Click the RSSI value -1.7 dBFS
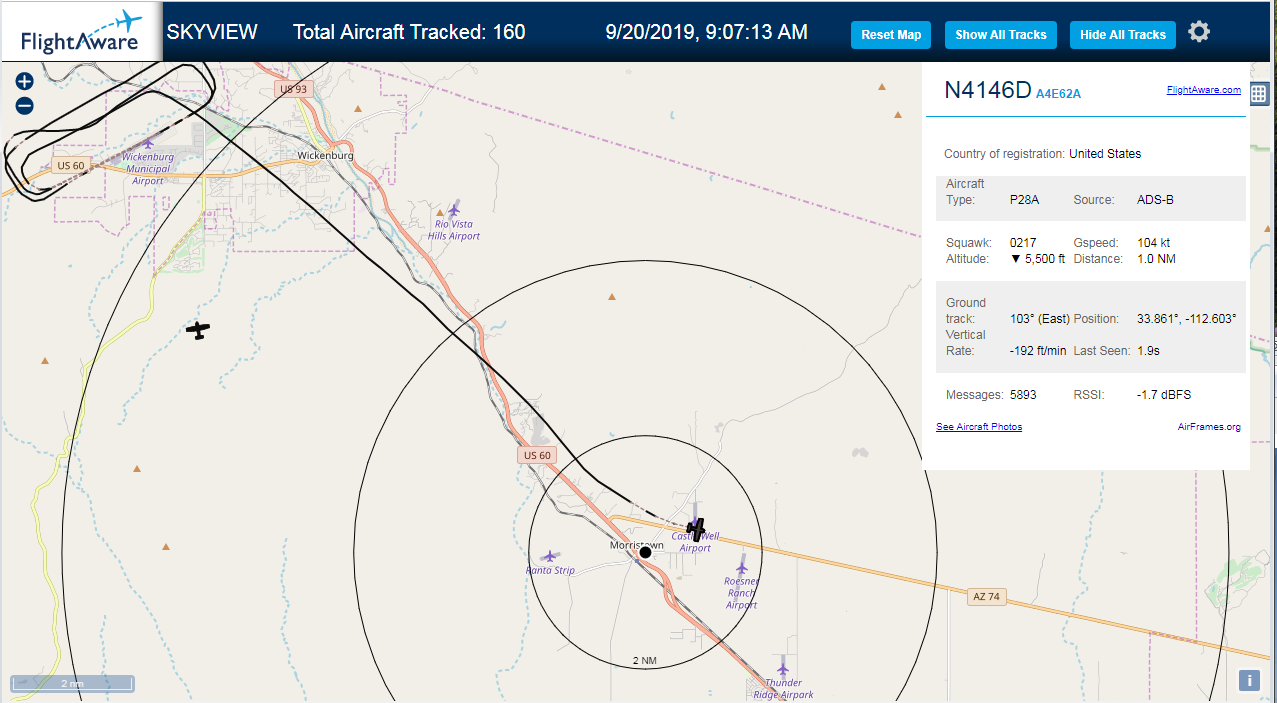 coord(1164,395)
